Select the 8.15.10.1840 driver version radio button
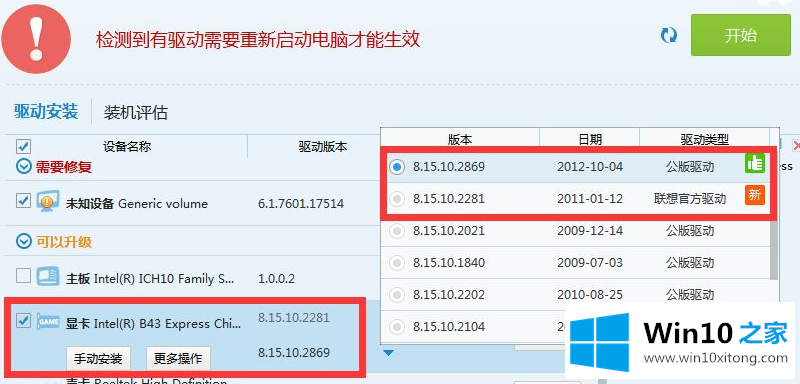 pyautogui.click(x=396, y=263)
